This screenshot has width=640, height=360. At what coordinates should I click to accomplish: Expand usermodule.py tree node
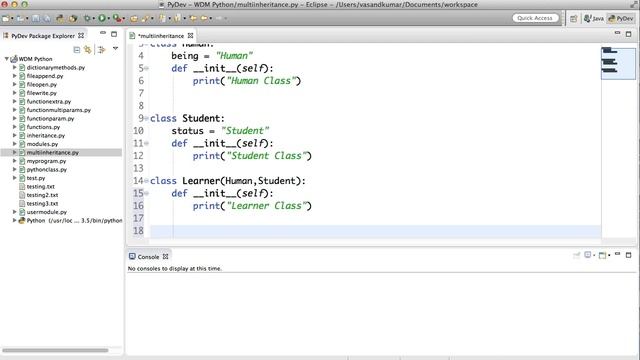(15, 212)
